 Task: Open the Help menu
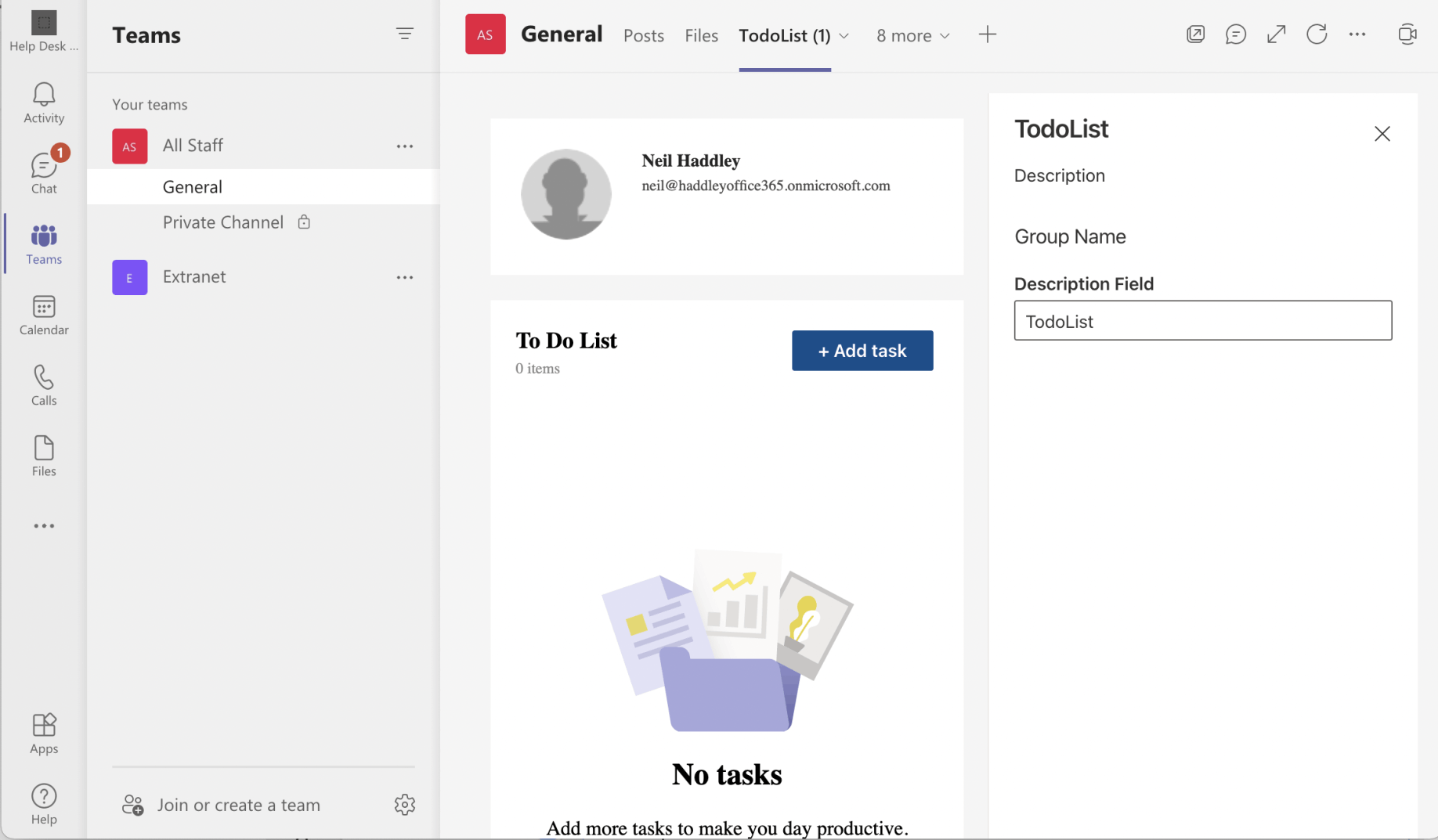coord(44,804)
